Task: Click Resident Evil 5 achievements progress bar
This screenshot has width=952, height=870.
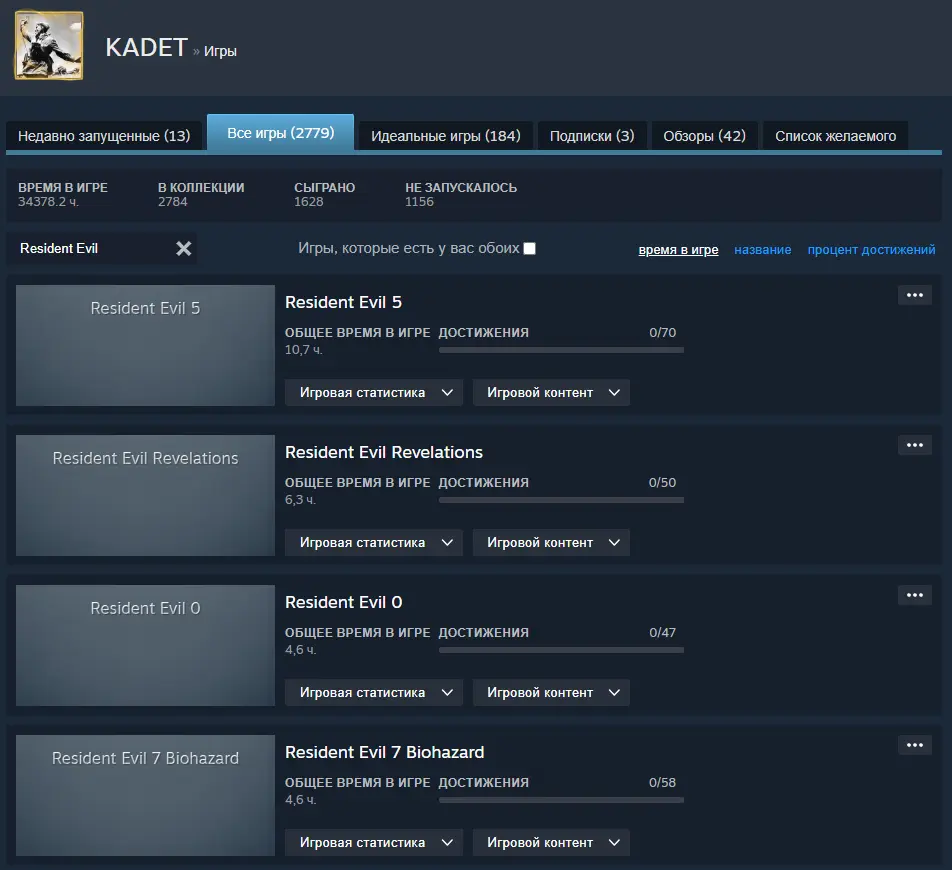Action: [562, 350]
